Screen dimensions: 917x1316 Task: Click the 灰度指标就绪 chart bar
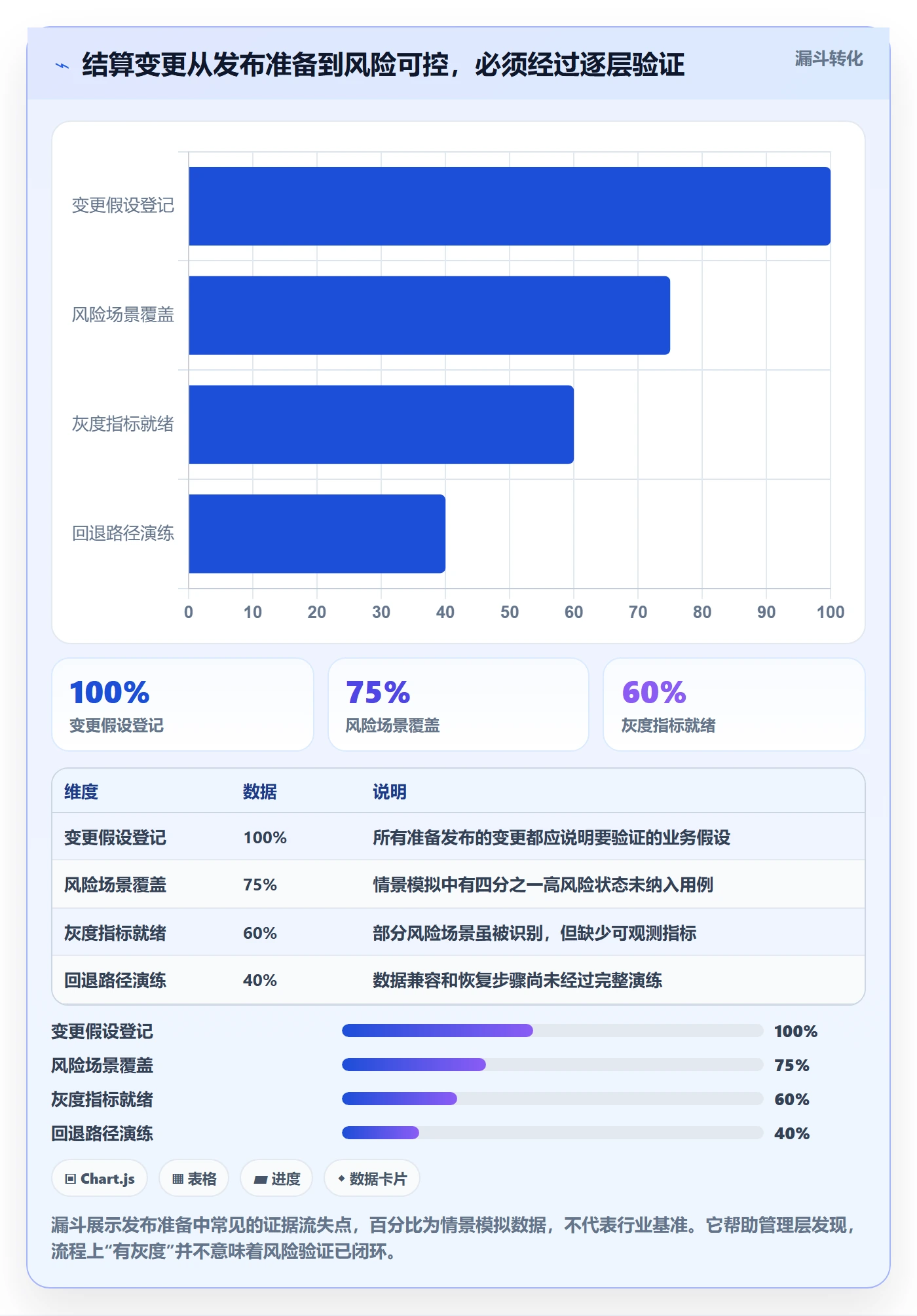pos(381,424)
